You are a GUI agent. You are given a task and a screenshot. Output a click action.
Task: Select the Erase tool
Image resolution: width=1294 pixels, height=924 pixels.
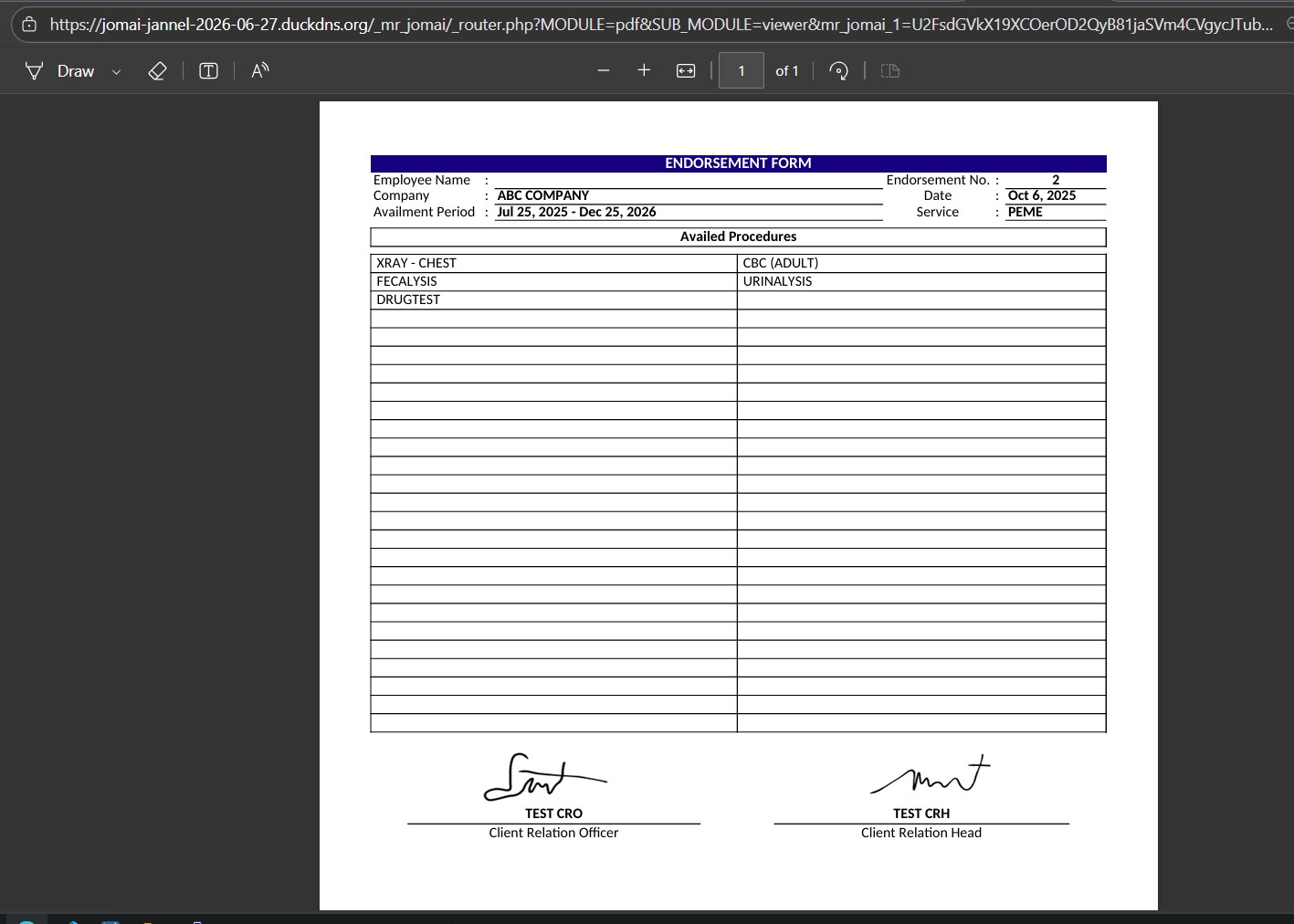click(x=157, y=71)
